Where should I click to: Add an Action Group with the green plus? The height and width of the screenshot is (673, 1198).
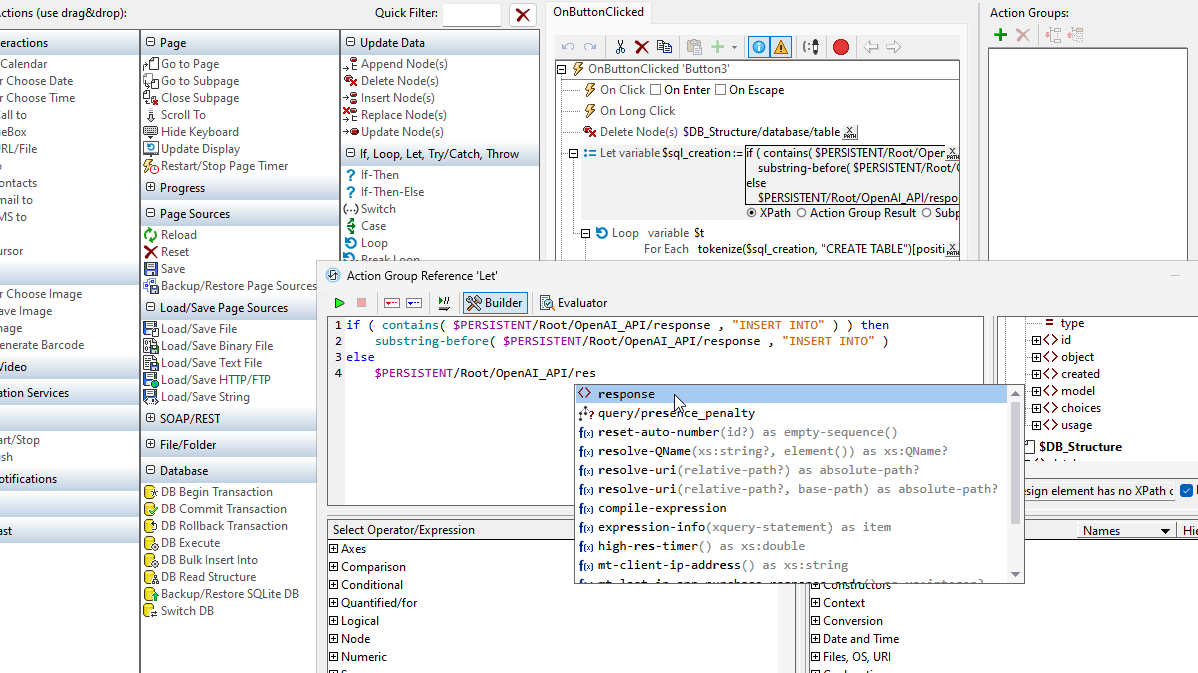1000,34
